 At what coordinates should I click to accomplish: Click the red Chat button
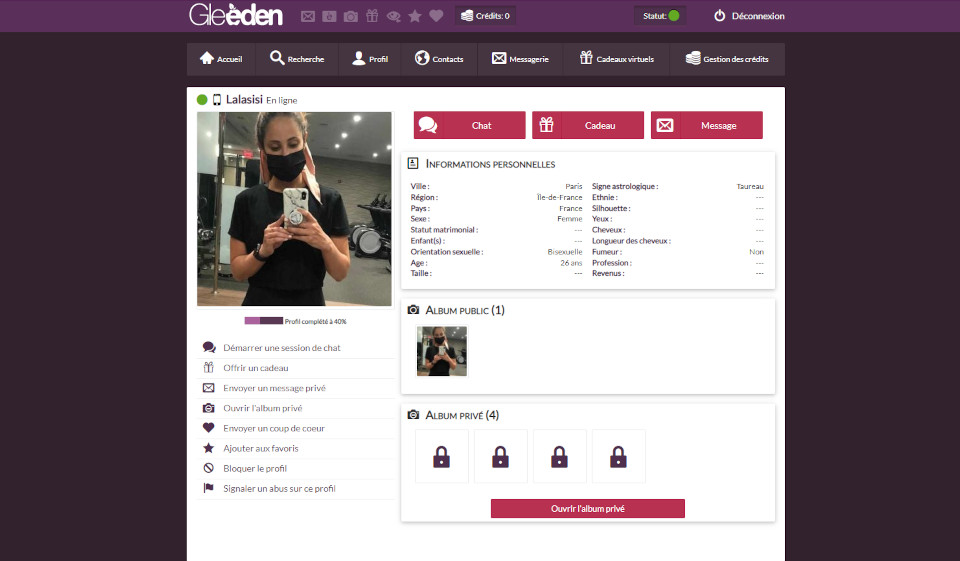[x=470, y=125]
